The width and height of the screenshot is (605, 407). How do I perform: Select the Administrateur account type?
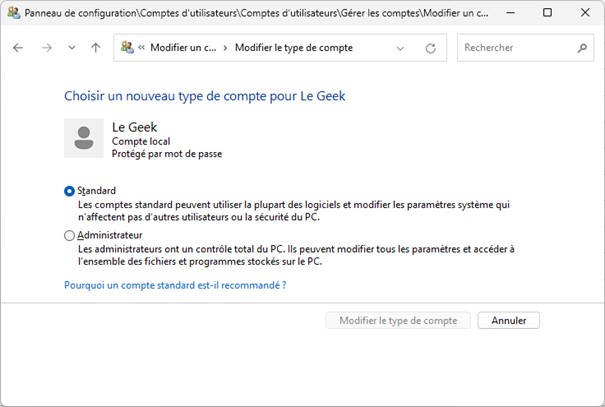pos(69,236)
